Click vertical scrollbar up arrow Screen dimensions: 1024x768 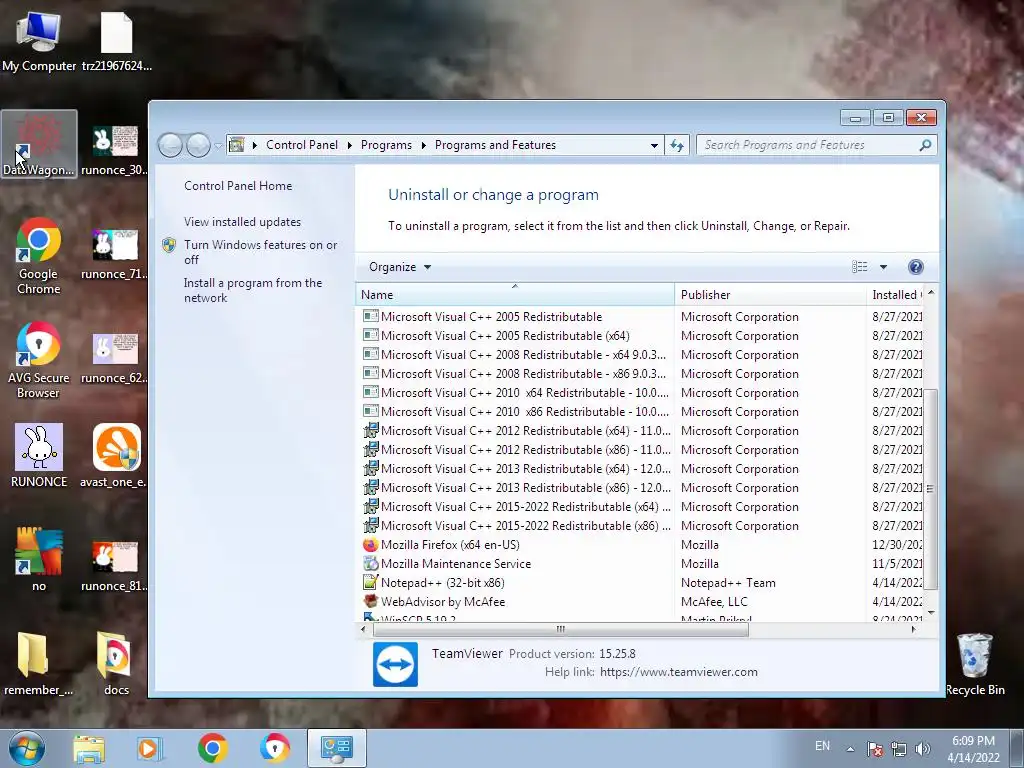931,293
